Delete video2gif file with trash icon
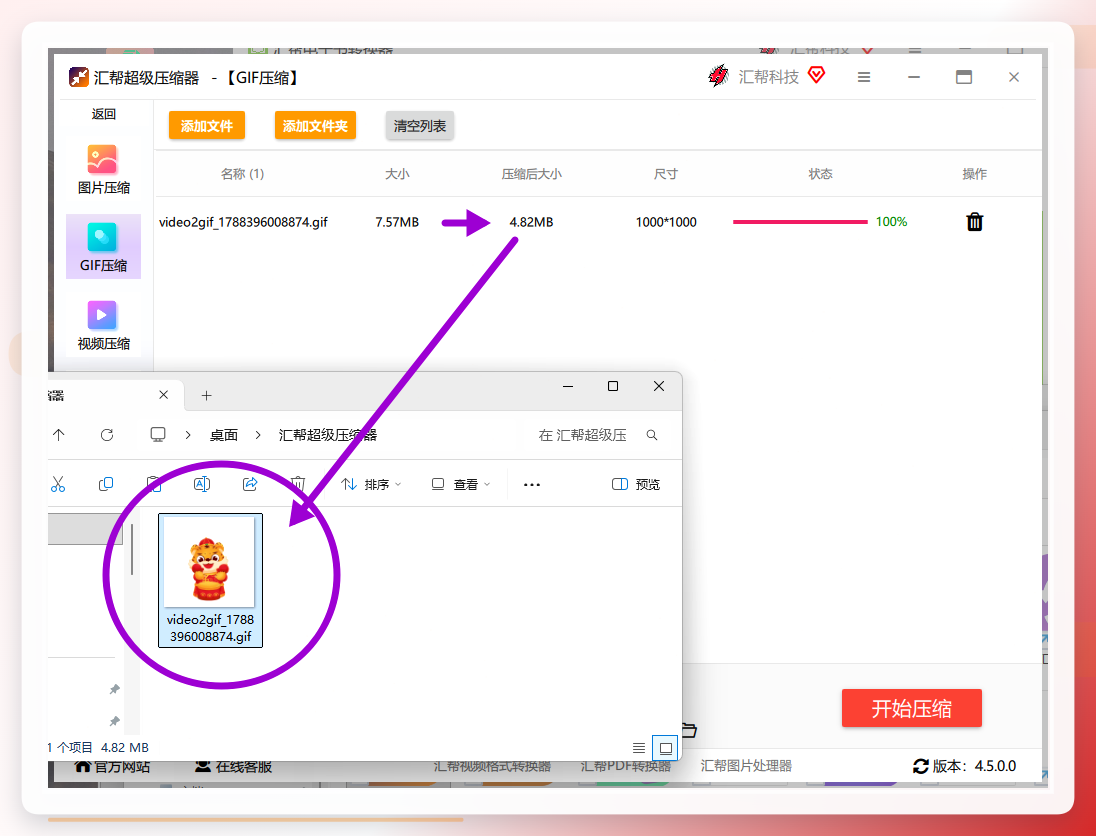The height and width of the screenshot is (836, 1096). click(x=974, y=222)
